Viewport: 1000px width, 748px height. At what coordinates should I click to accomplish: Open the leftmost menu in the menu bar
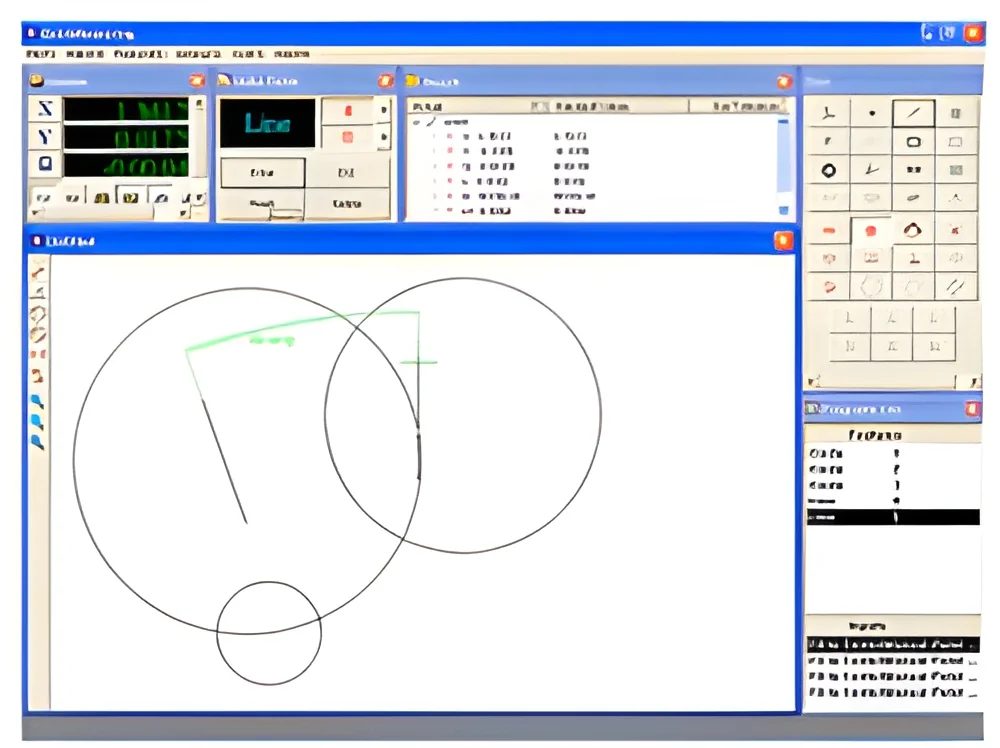(40, 54)
